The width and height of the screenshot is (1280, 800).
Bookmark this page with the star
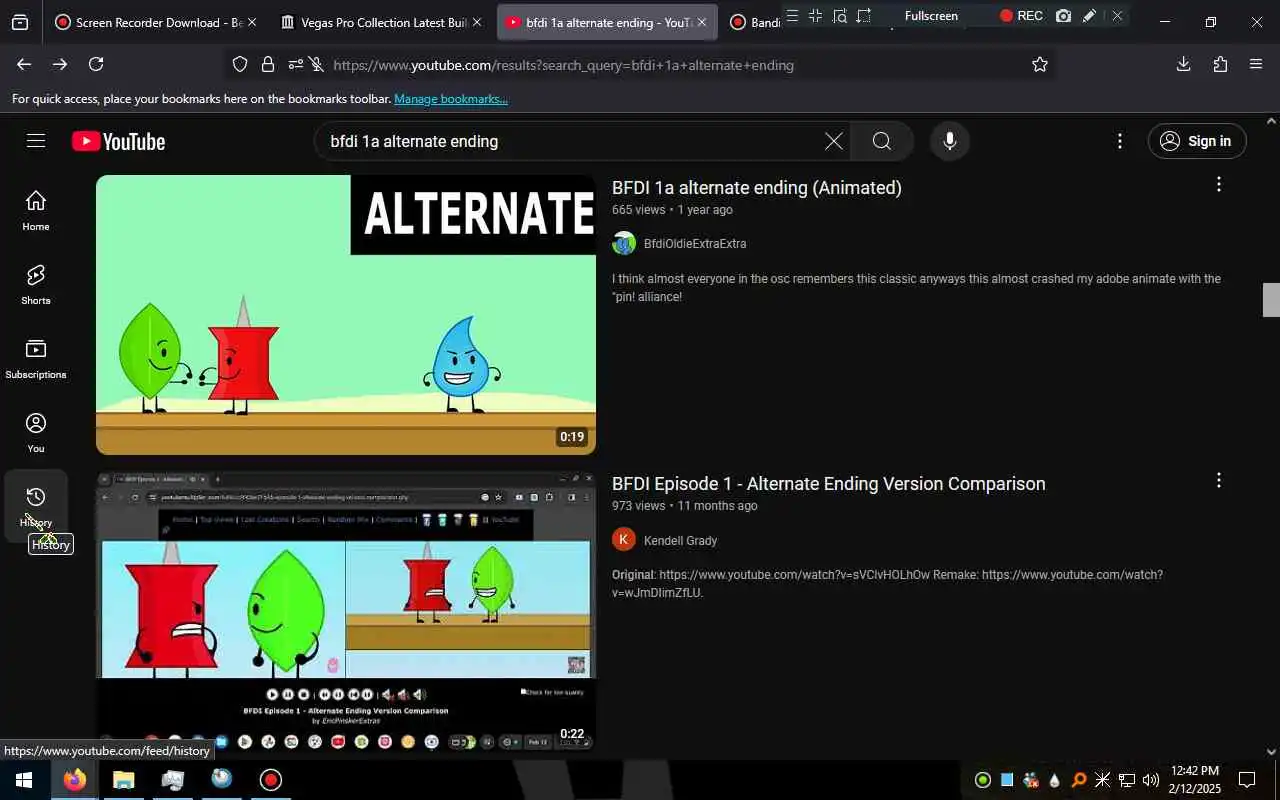[x=1040, y=64]
